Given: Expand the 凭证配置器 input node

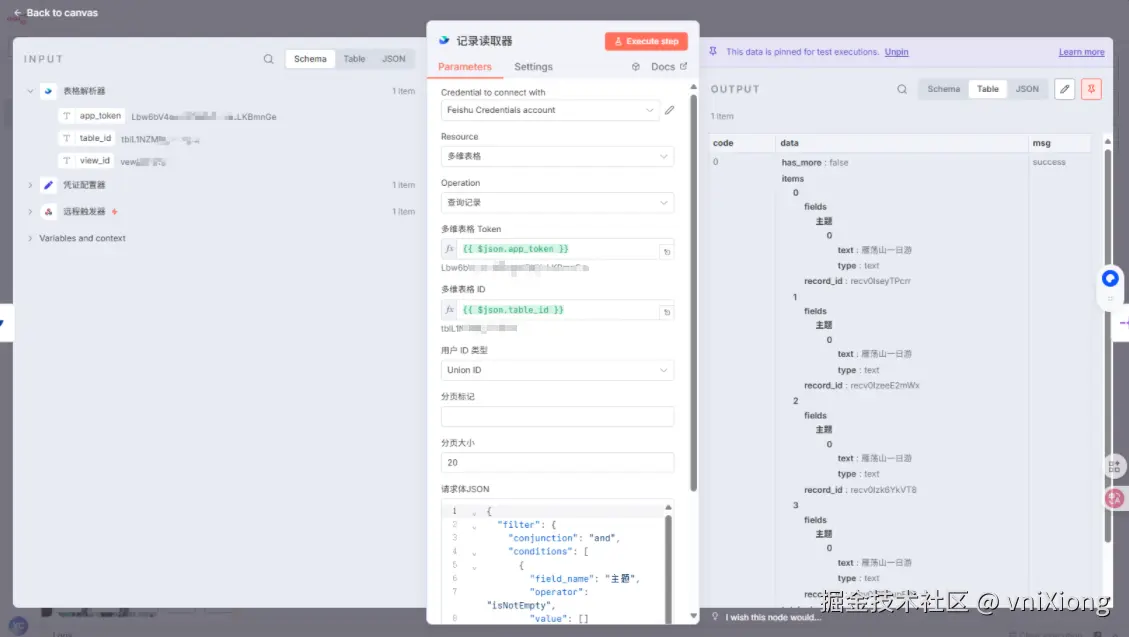Looking at the screenshot, I should click(x=30, y=185).
